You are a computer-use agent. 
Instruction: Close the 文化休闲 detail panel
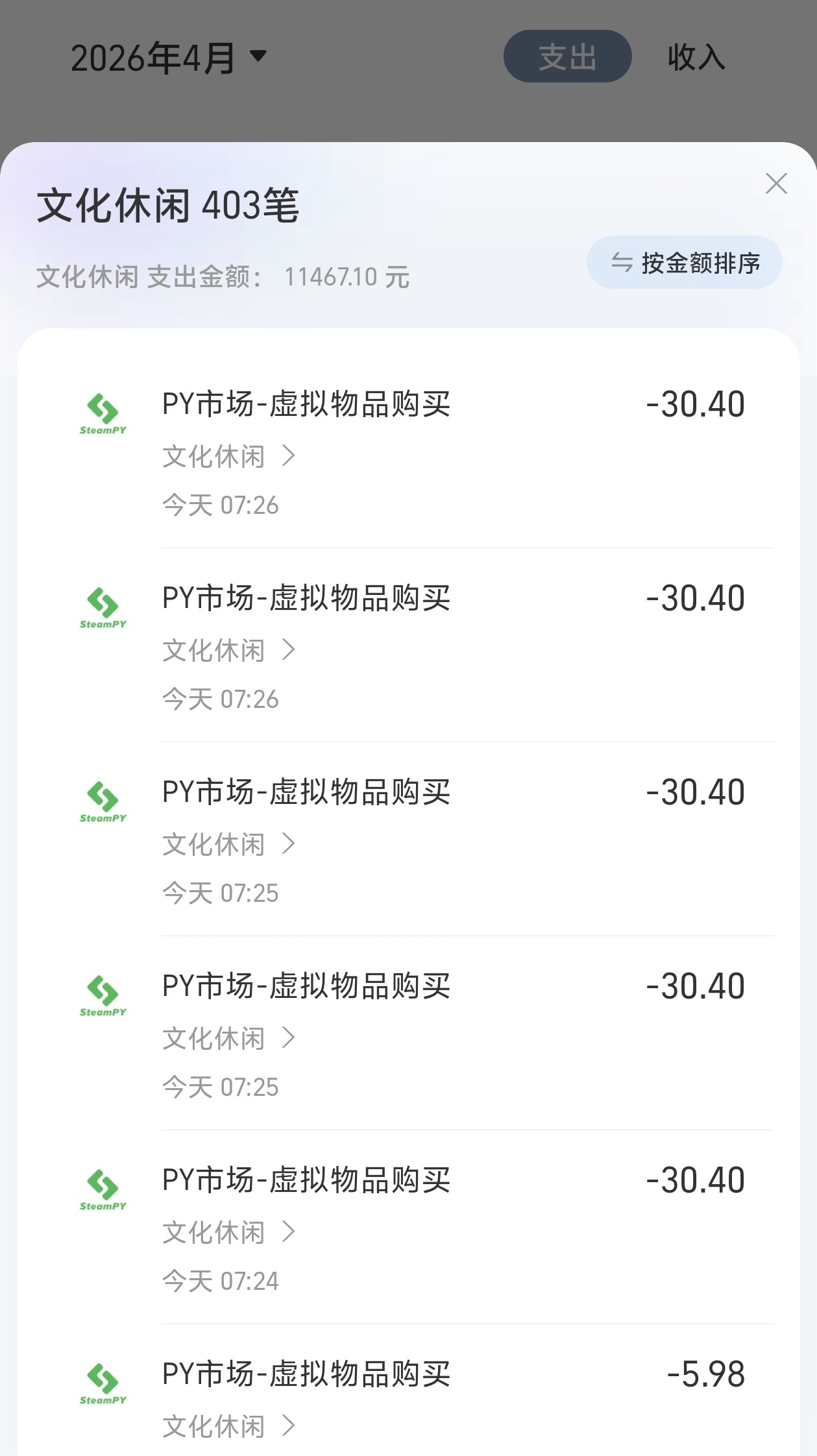(776, 184)
